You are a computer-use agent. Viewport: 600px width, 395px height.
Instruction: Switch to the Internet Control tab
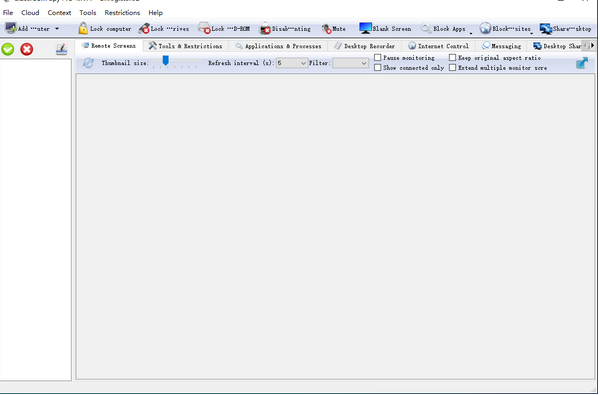coord(438,46)
